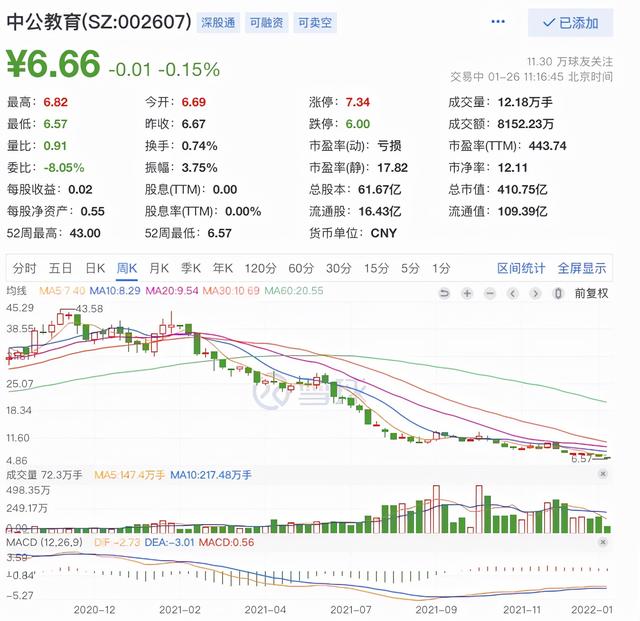Click the 委比 value -8.05%
Viewport: 640px width, 621px height.
(64, 167)
